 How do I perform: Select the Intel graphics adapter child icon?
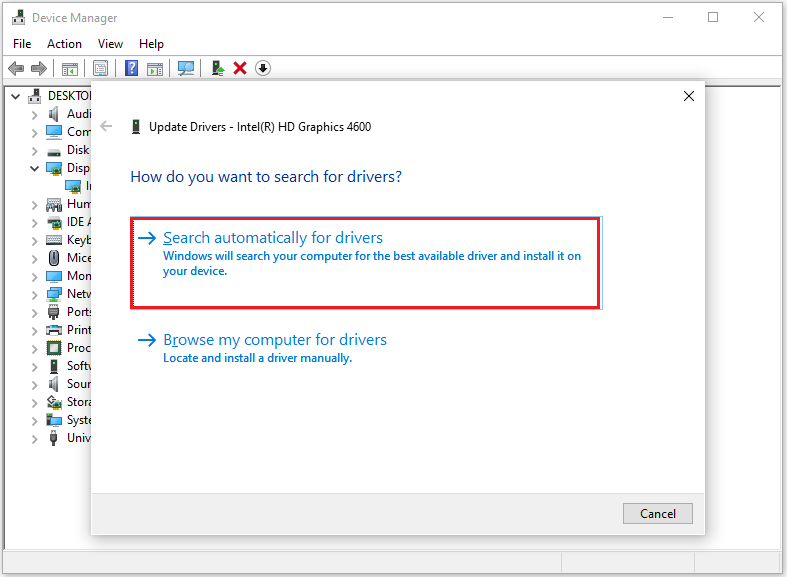tap(73, 187)
